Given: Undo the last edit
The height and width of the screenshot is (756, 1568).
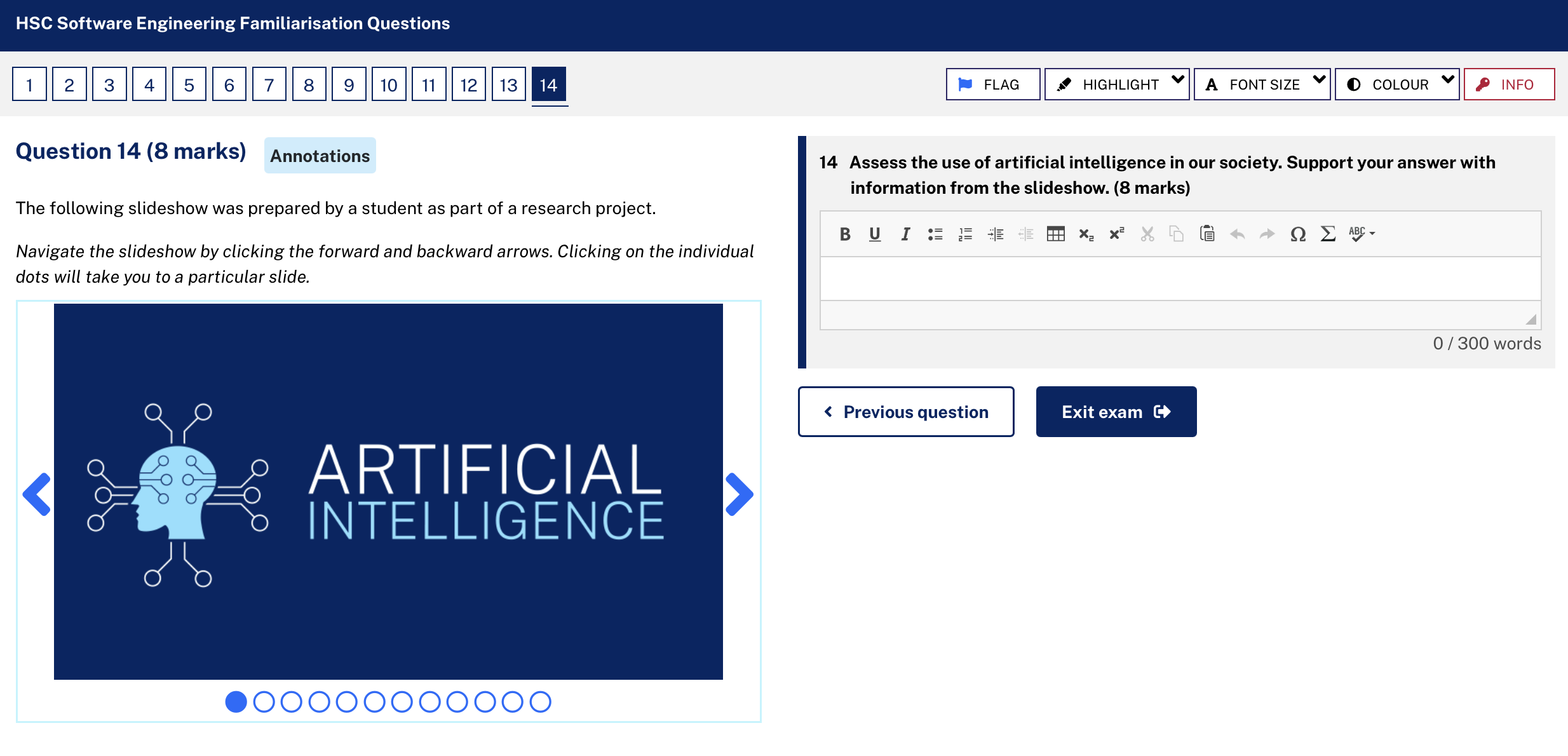Looking at the screenshot, I should pyautogui.click(x=1237, y=234).
